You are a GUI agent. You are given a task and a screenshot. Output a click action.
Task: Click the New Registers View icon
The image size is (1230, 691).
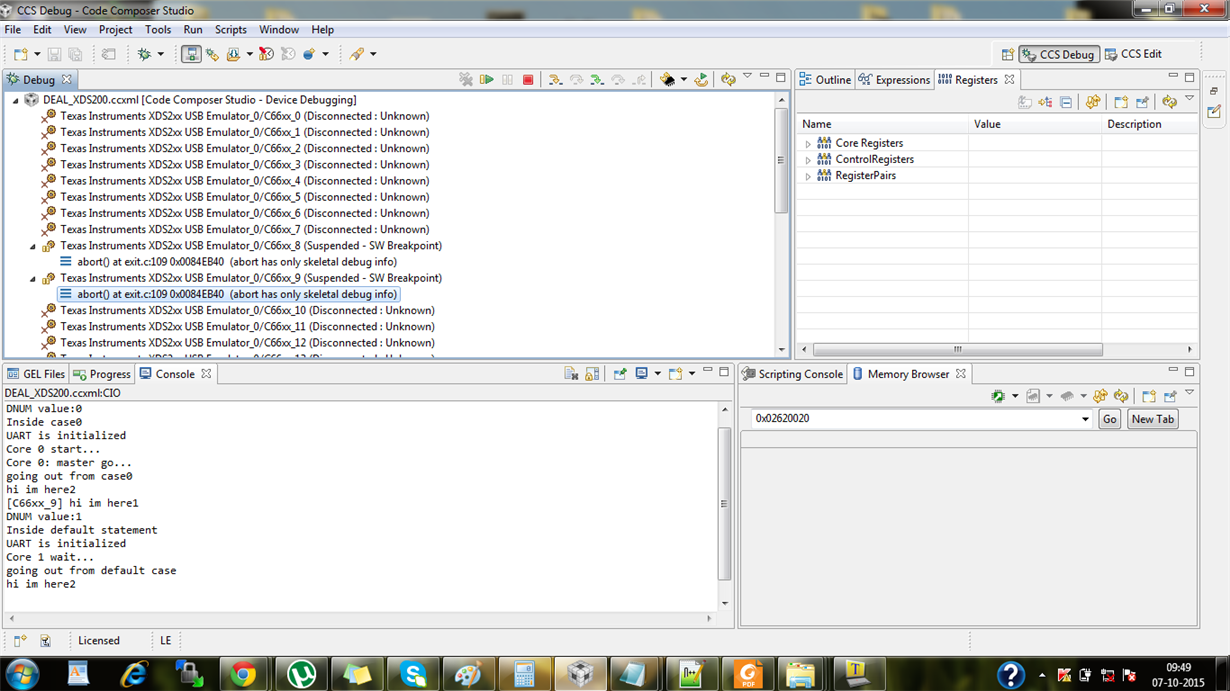pos(1121,102)
